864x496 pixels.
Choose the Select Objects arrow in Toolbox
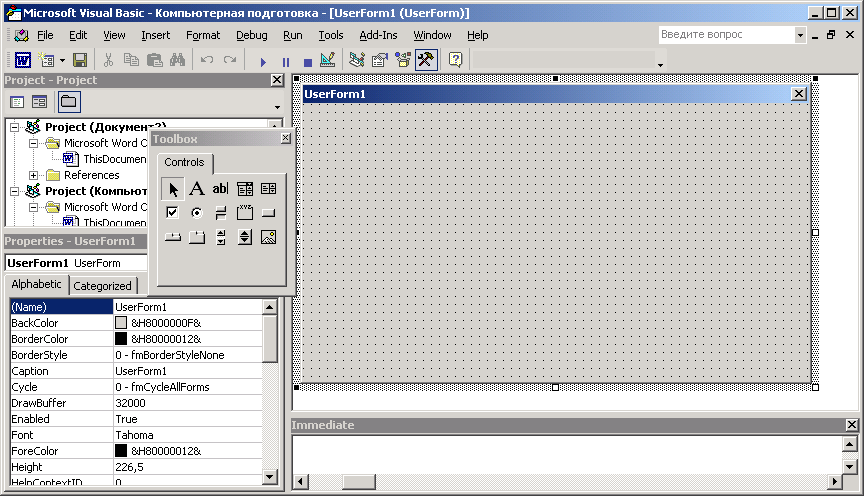tap(172, 188)
